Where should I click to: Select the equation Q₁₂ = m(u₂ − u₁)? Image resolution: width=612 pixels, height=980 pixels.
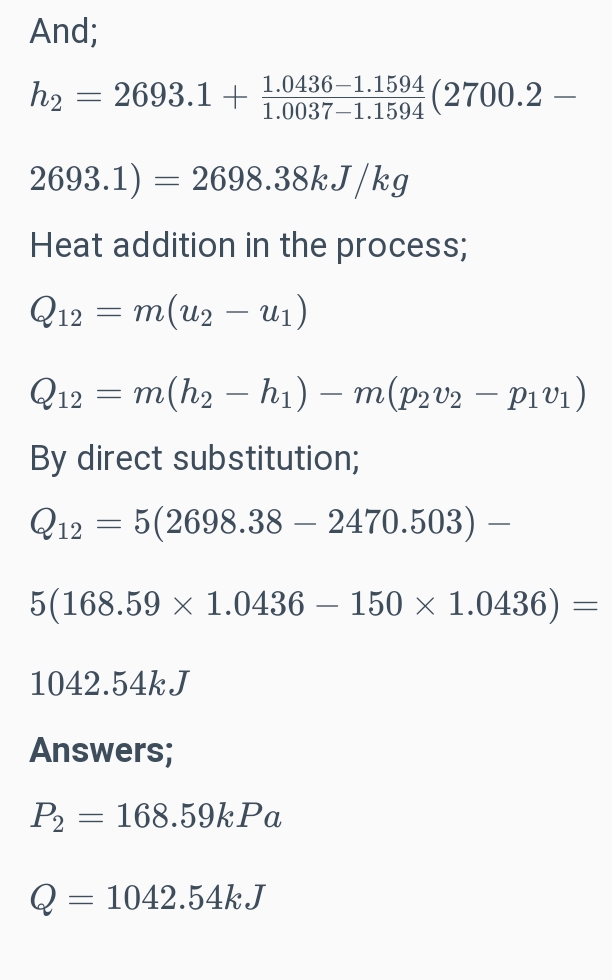coord(168,312)
